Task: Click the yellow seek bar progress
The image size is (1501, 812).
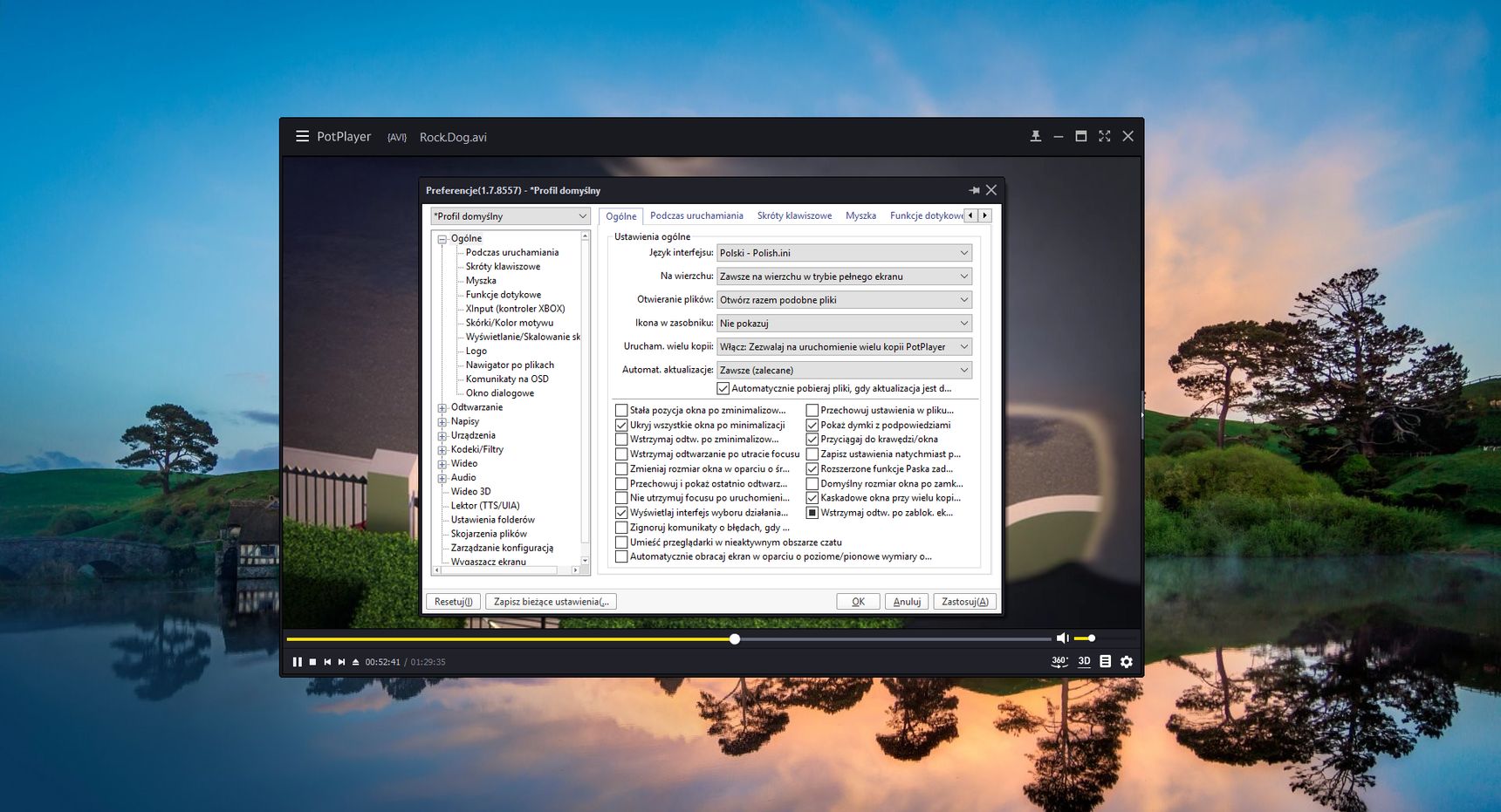Action: [x=511, y=639]
